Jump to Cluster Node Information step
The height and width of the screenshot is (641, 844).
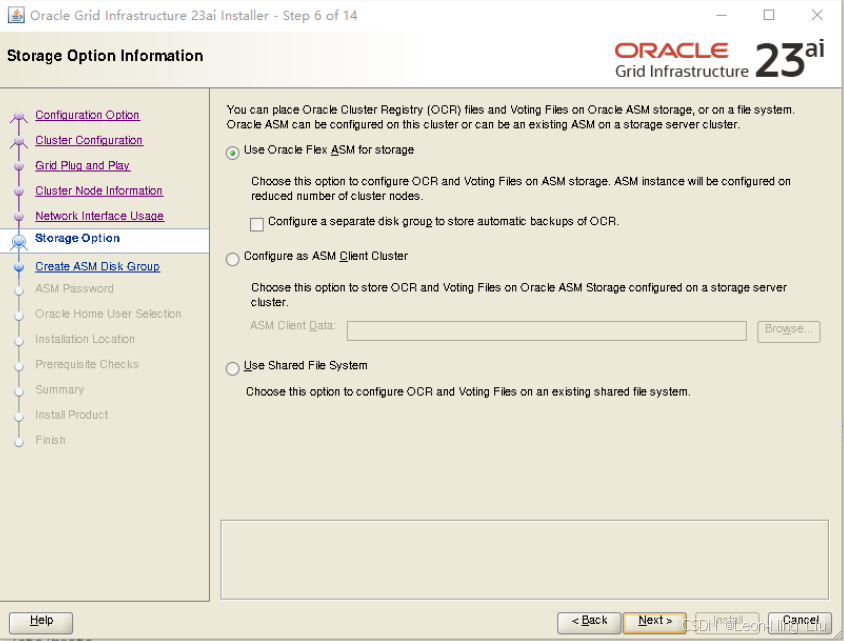pyautogui.click(x=99, y=191)
